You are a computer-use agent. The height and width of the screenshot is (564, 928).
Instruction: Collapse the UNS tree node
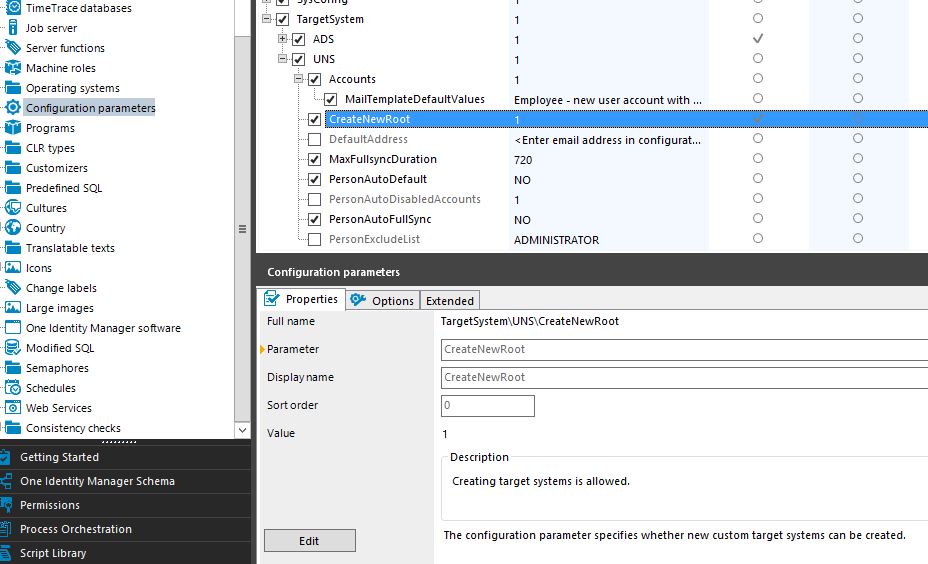tap(283, 59)
